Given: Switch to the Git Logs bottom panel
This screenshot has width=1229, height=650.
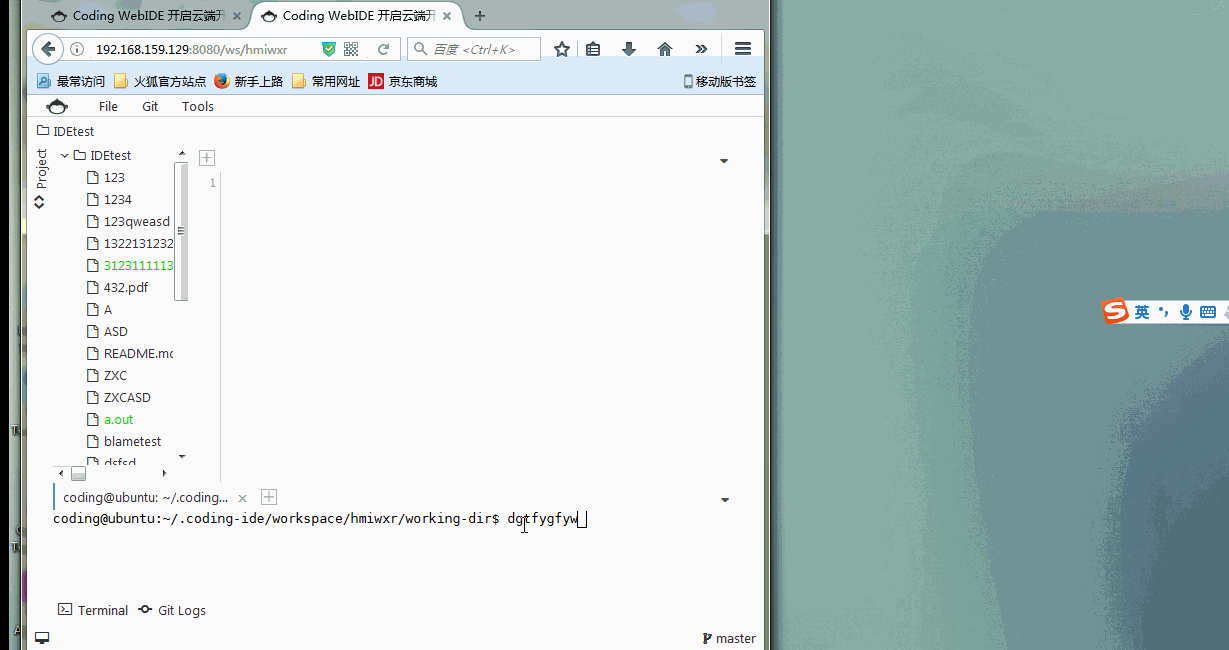Looking at the screenshot, I should (172, 610).
